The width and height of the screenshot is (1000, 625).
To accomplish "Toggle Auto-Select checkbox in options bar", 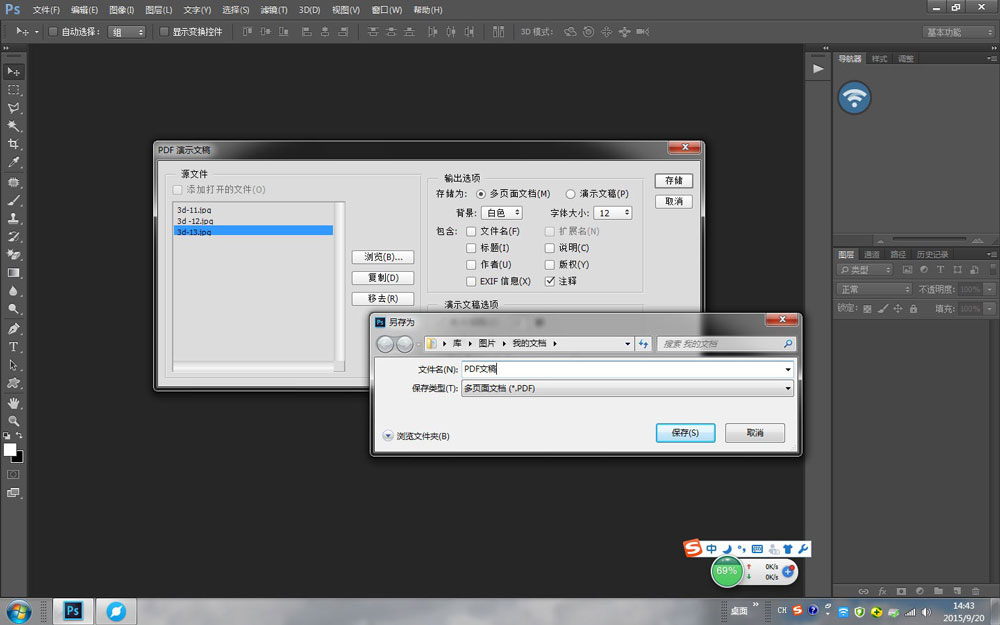I will [x=54, y=31].
